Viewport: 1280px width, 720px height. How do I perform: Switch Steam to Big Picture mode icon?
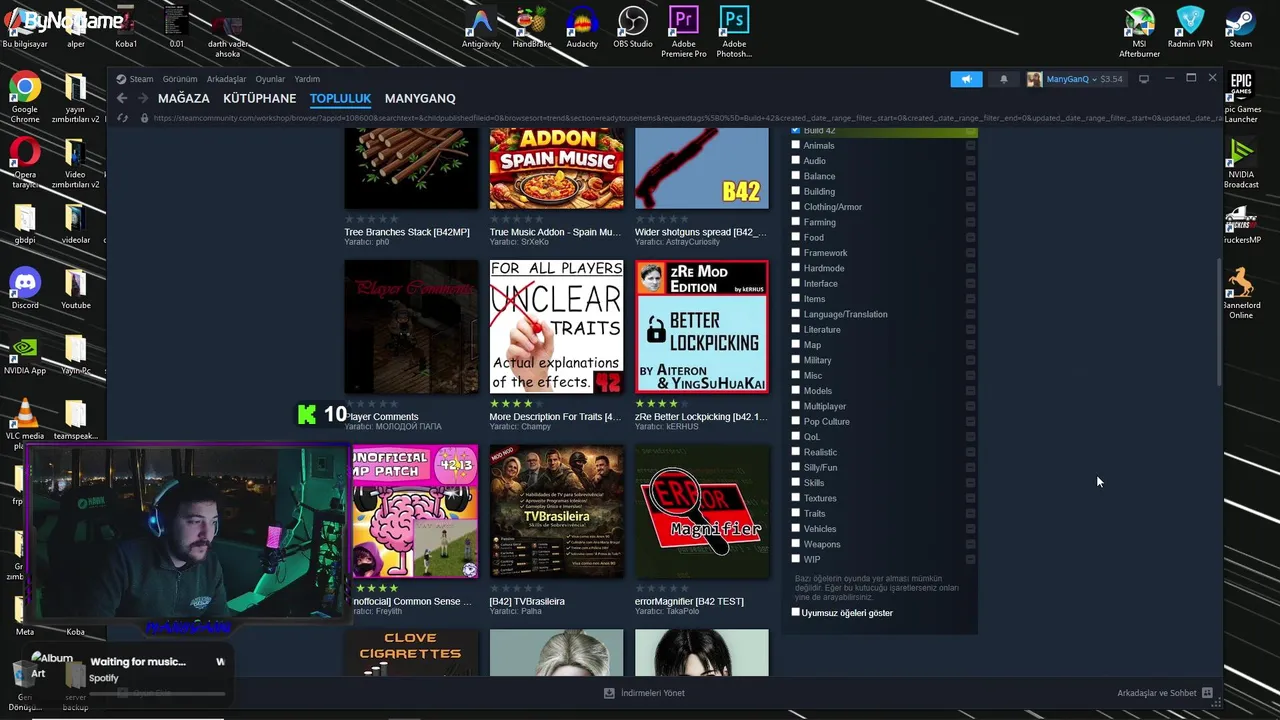coord(1144,78)
